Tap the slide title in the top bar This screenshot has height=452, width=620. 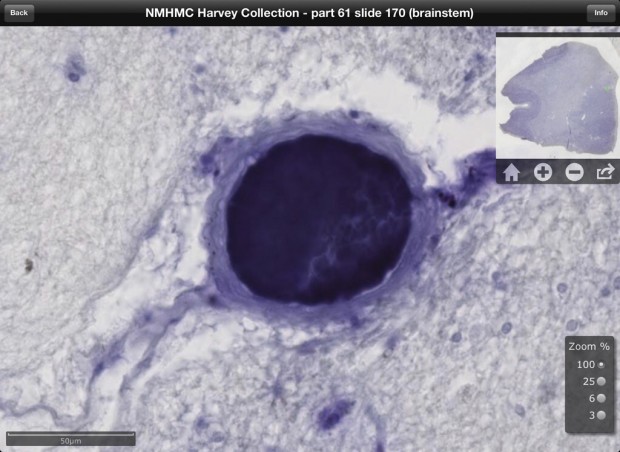(x=309, y=13)
